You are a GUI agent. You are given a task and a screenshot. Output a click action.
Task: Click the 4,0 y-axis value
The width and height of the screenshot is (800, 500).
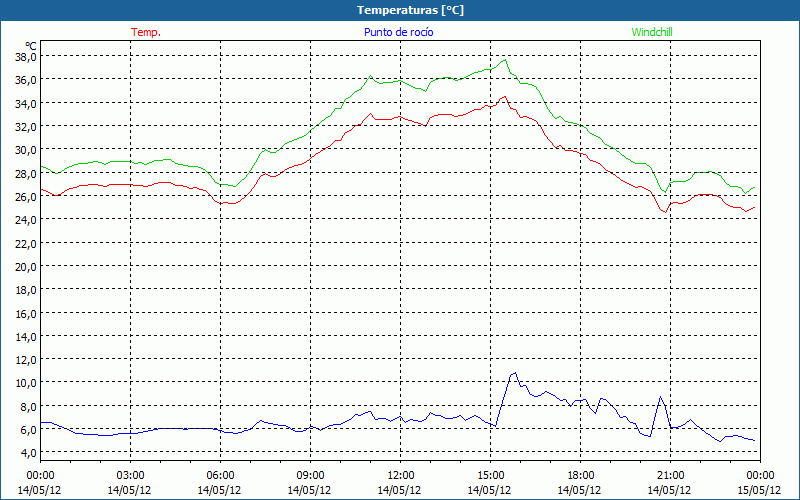tap(28, 453)
